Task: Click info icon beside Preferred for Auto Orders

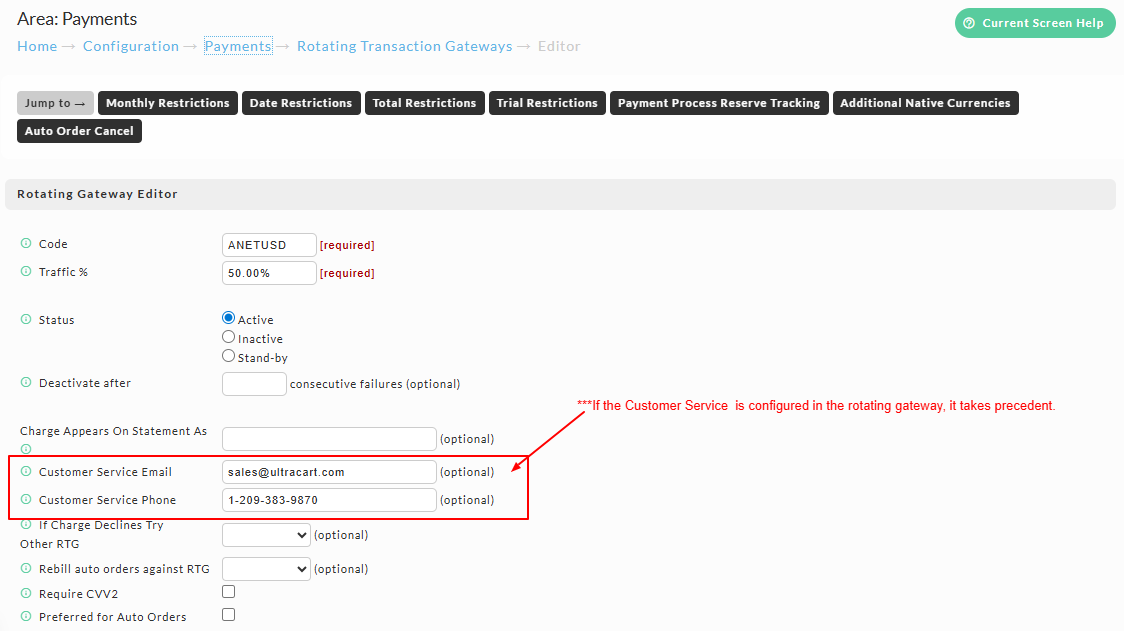Action: [x=26, y=616]
